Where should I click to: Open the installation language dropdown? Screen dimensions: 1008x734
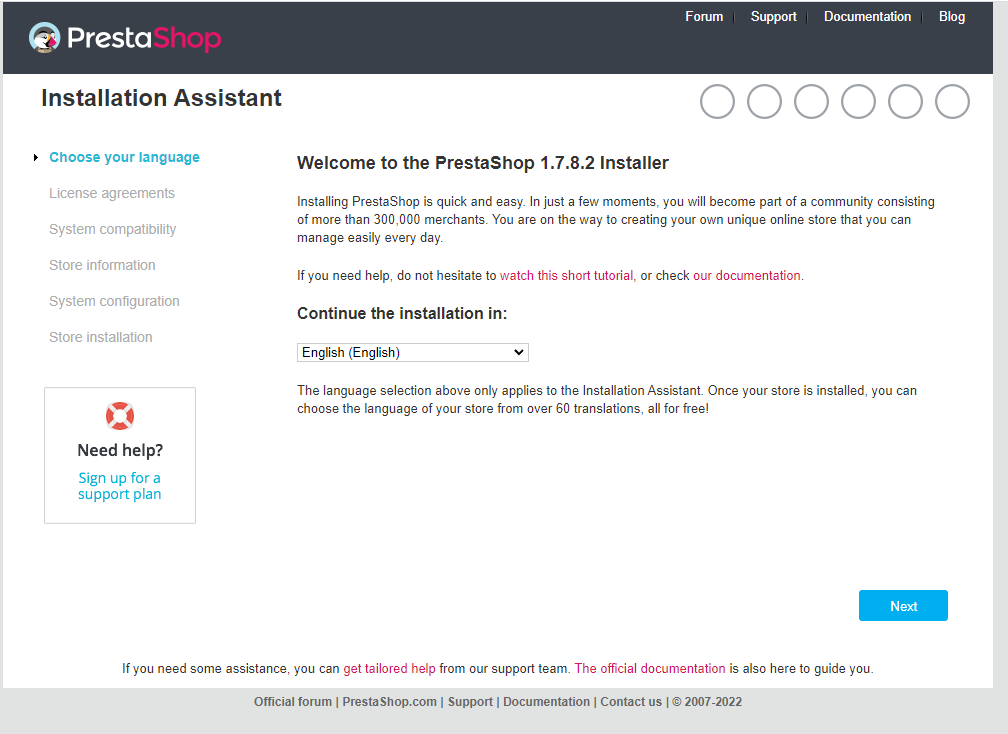coord(413,352)
